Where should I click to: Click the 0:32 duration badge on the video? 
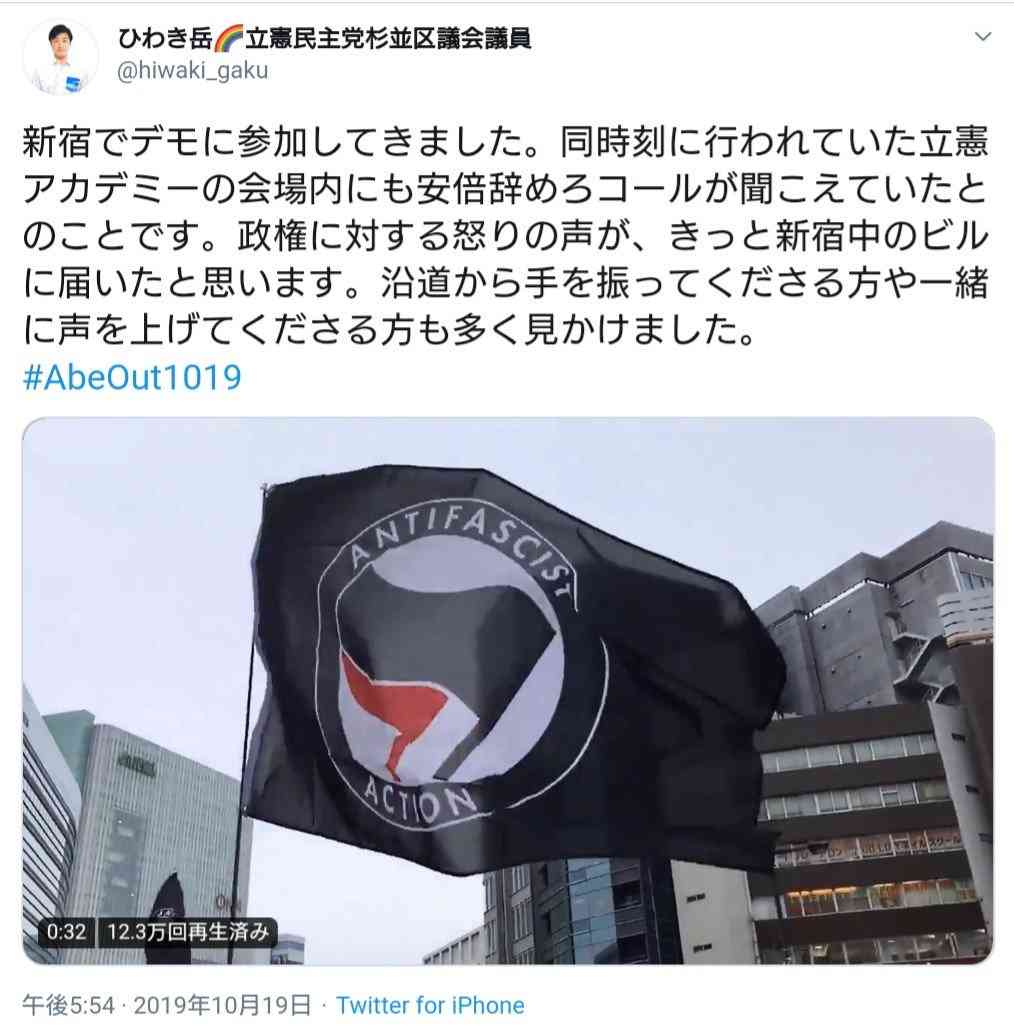tap(66, 932)
